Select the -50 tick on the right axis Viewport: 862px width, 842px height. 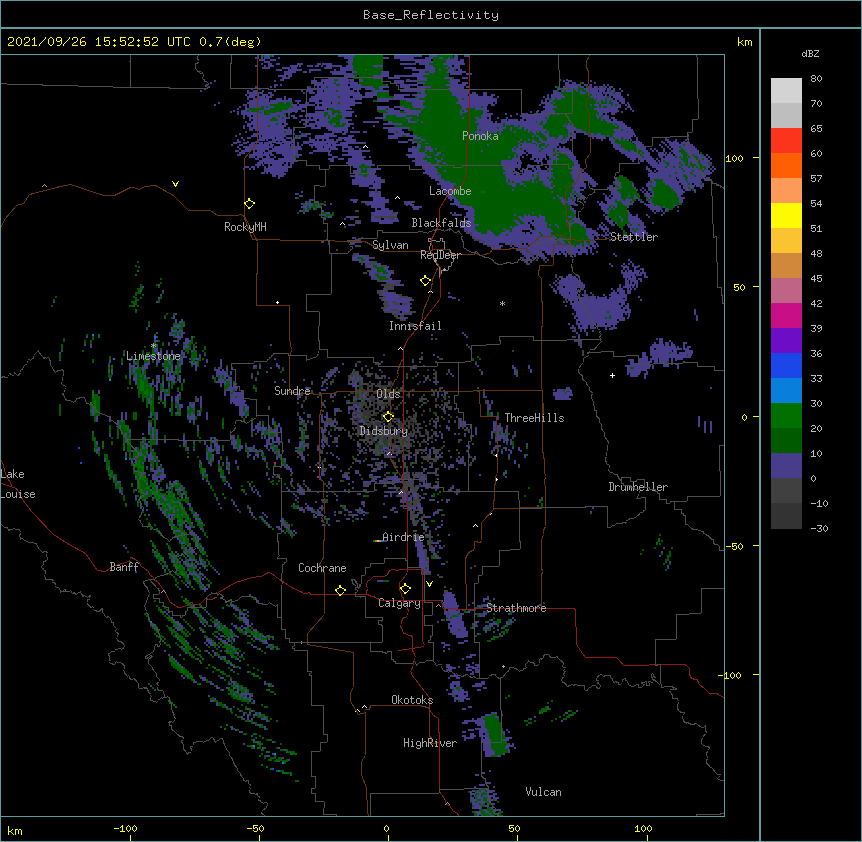(734, 546)
